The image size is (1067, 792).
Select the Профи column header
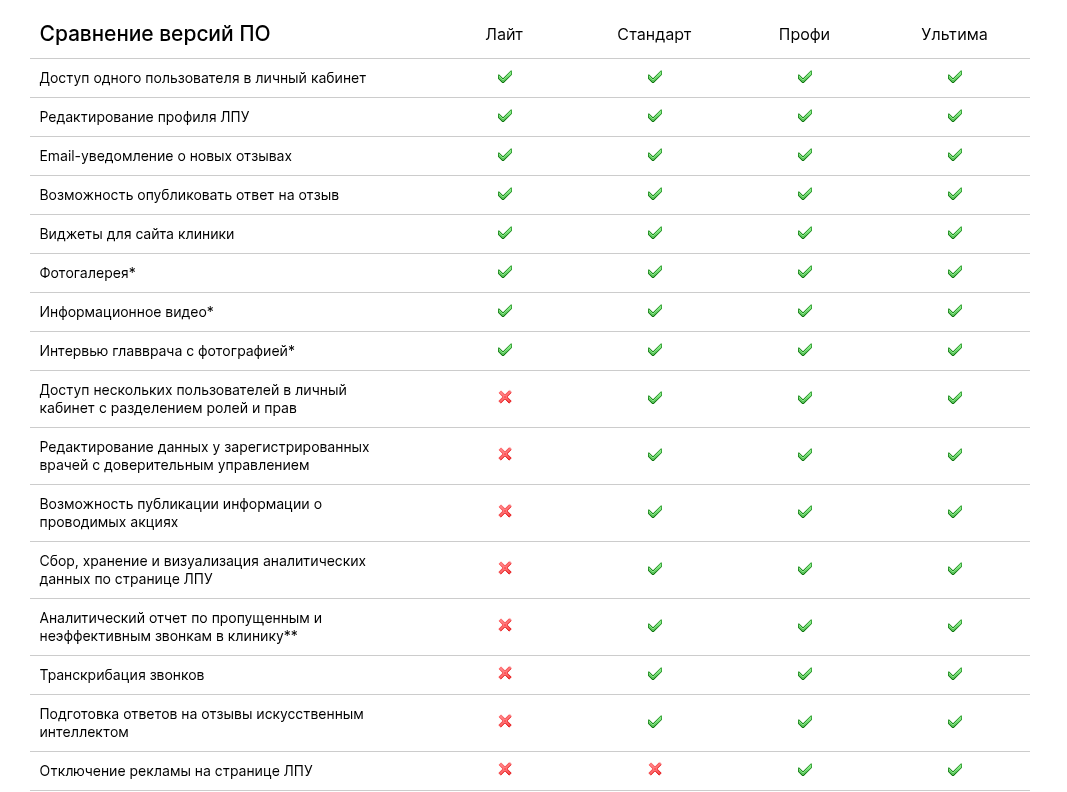pyautogui.click(x=804, y=35)
